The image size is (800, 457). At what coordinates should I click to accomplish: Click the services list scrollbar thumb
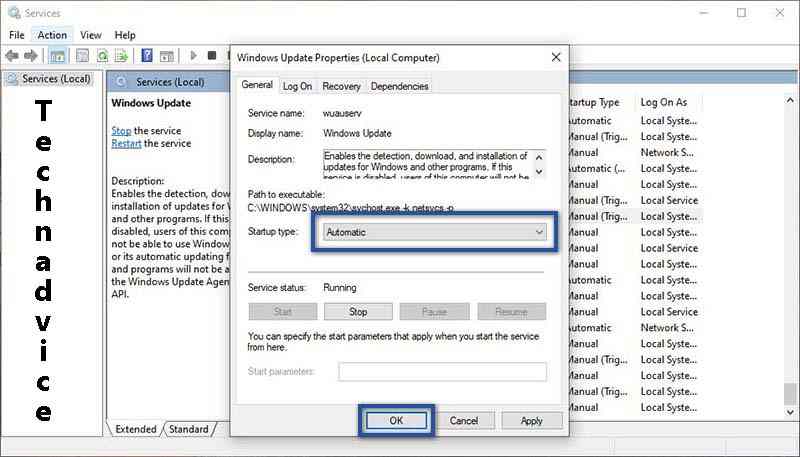(790, 393)
